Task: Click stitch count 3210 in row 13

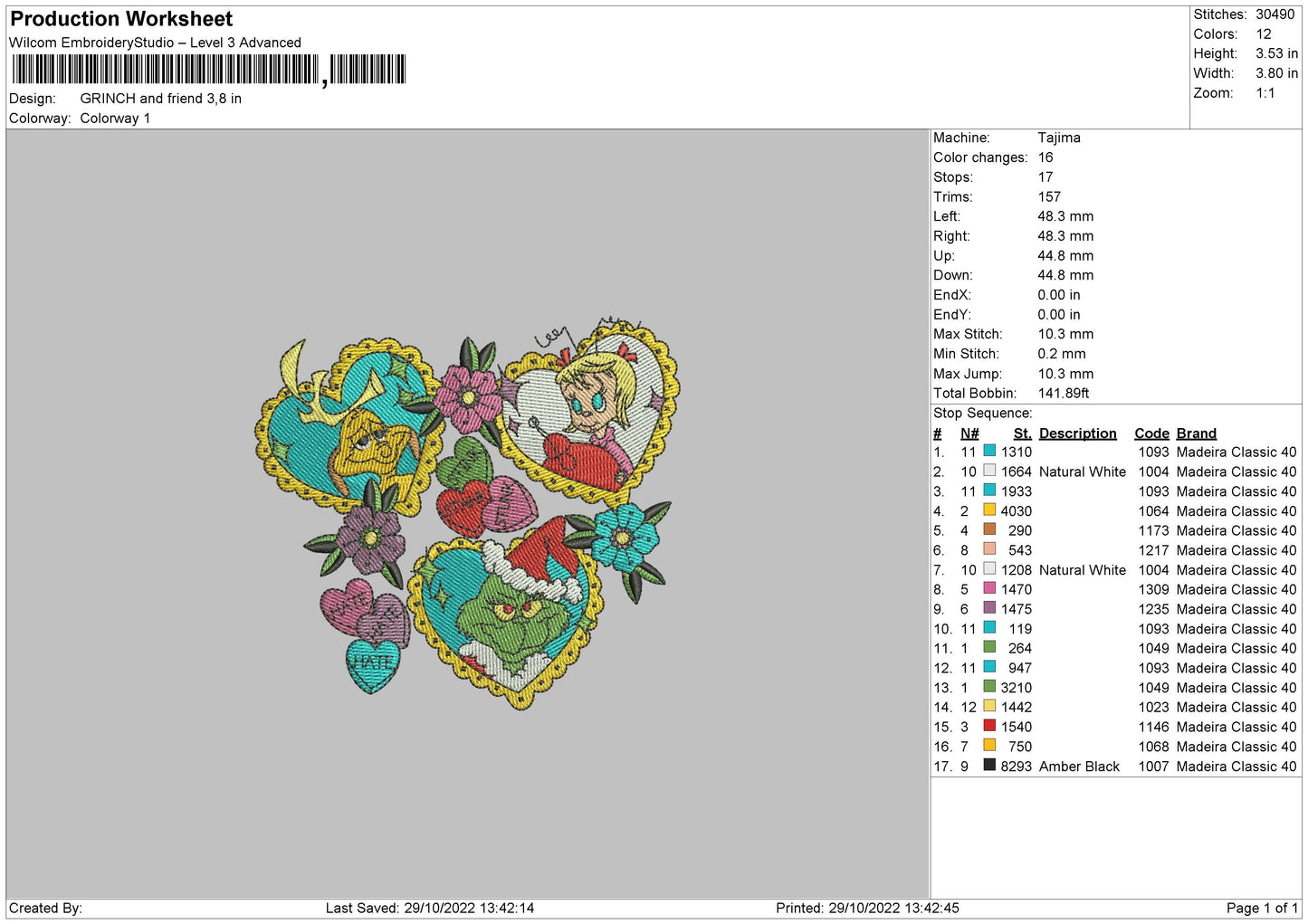Action: (1016, 688)
